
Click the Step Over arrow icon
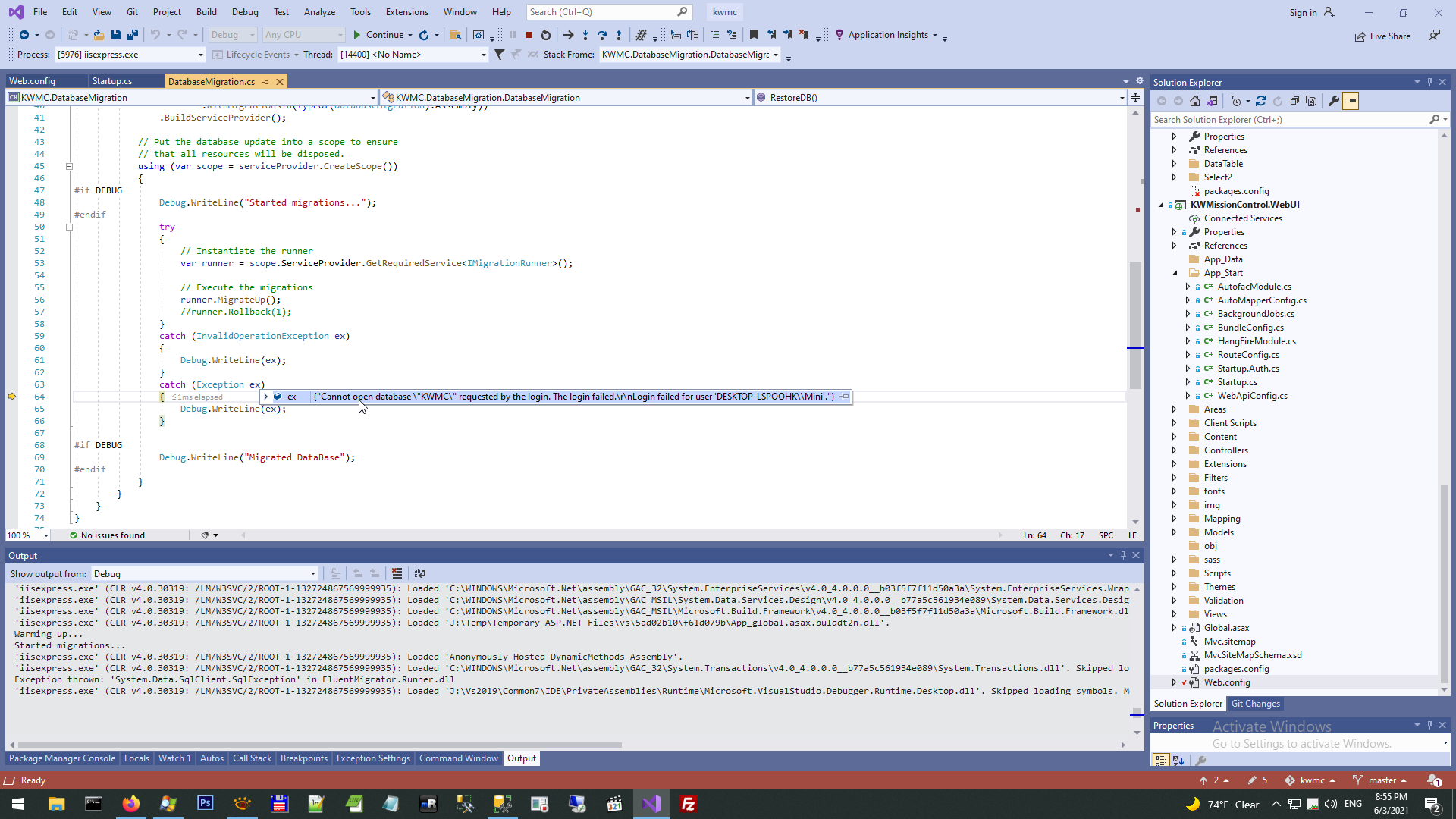[602, 35]
